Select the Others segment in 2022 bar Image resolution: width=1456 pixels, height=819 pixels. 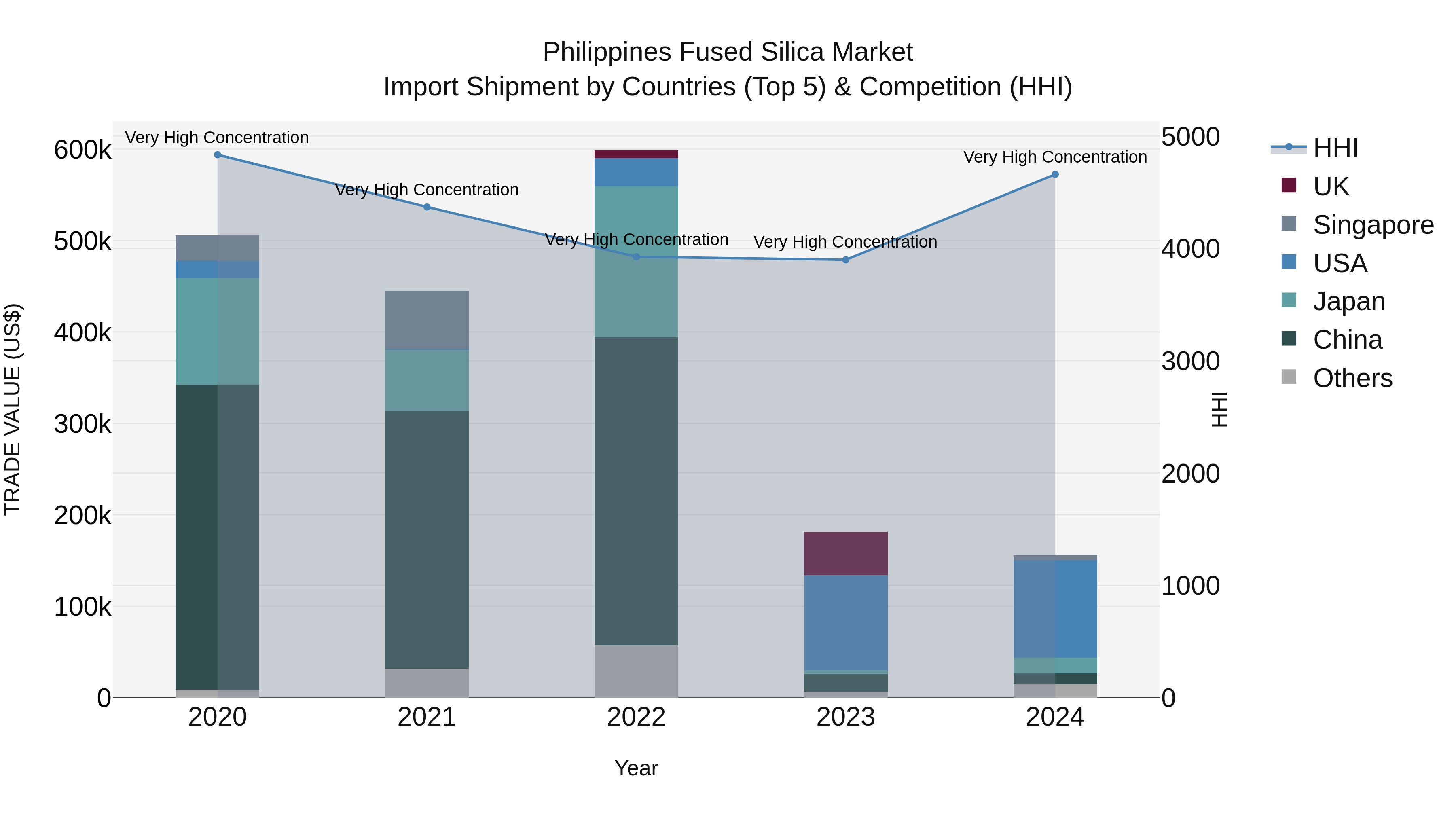(637, 671)
